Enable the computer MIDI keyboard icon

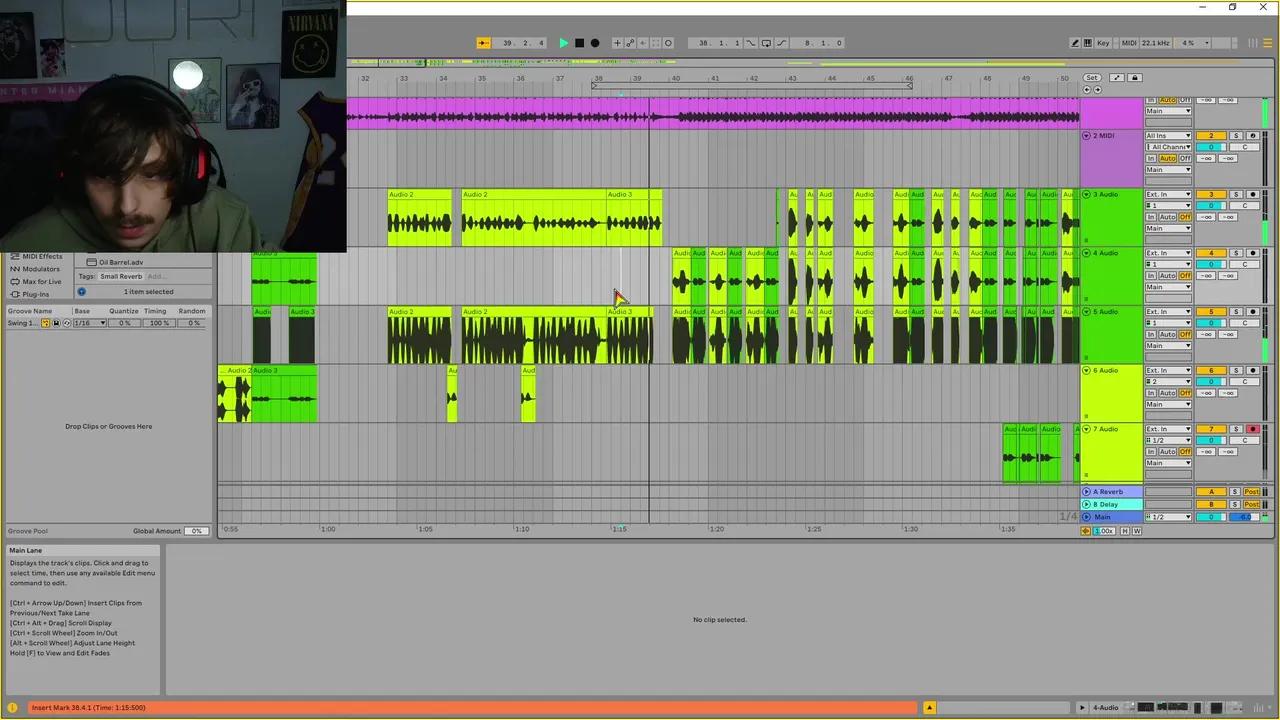(1089, 43)
